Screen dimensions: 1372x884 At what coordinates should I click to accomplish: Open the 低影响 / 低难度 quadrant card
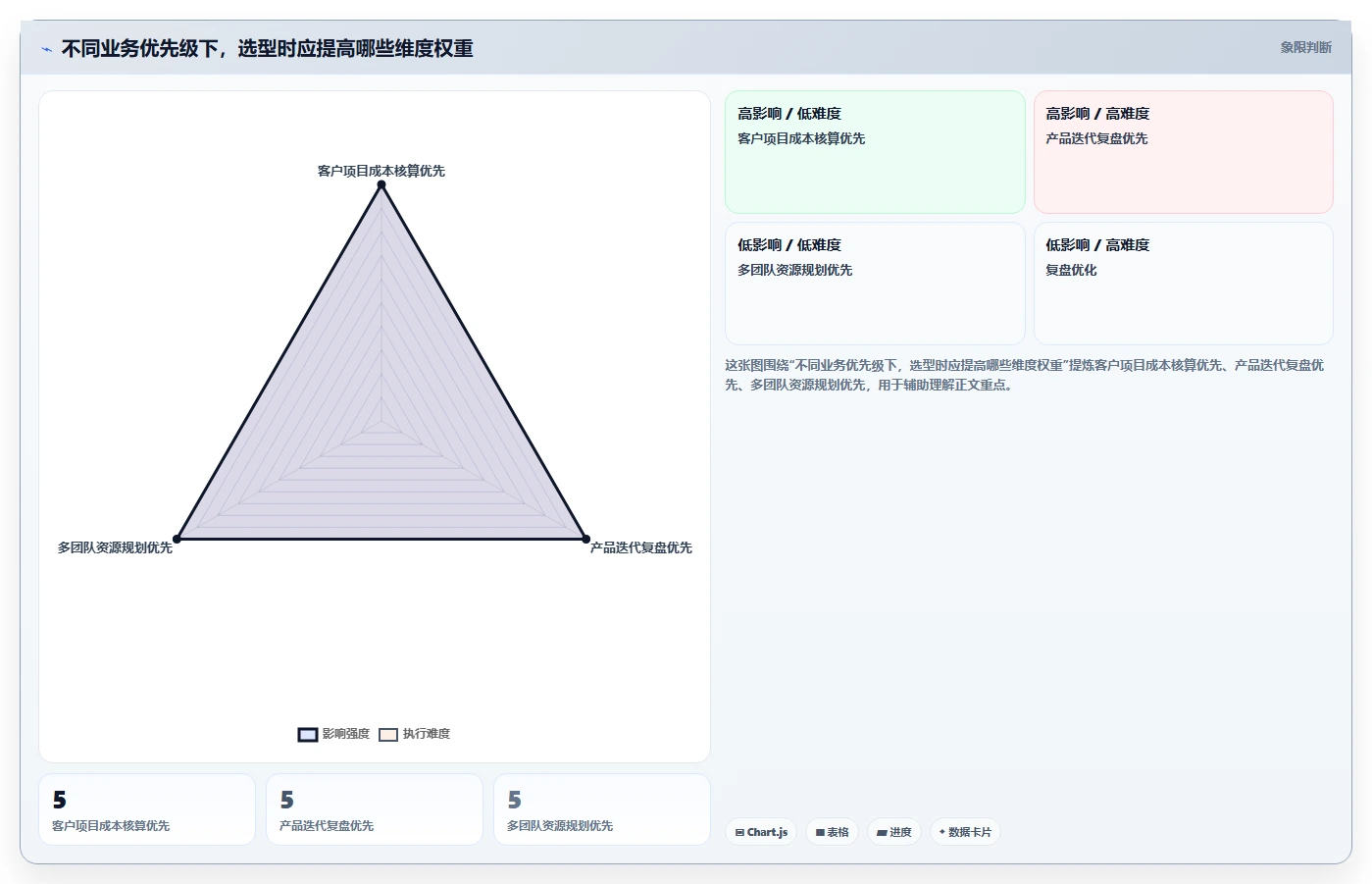(x=875, y=284)
